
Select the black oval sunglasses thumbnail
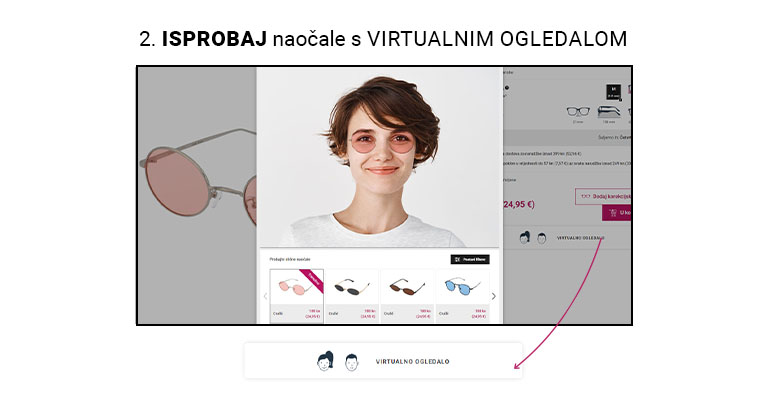point(352,295)
